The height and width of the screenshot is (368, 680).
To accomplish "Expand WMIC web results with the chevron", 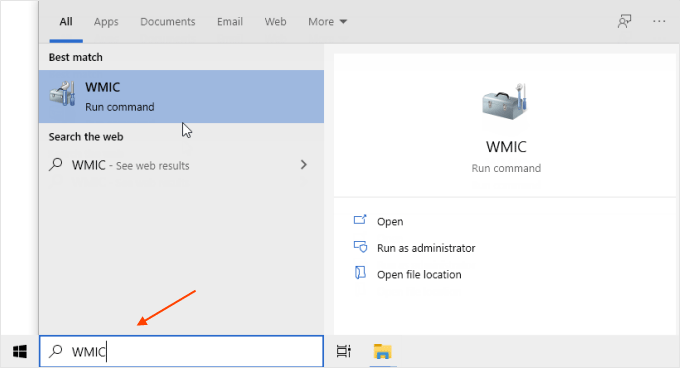I will pyautogui.click(x=304, y=165).
